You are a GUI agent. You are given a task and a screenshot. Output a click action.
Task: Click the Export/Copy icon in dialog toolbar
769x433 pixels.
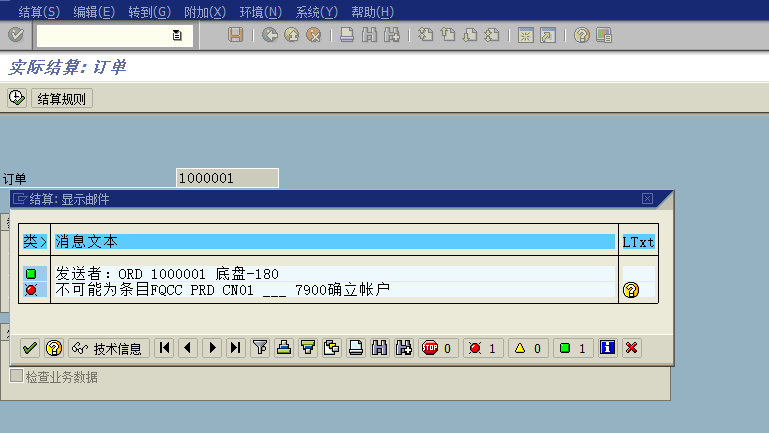coord(332,348)
